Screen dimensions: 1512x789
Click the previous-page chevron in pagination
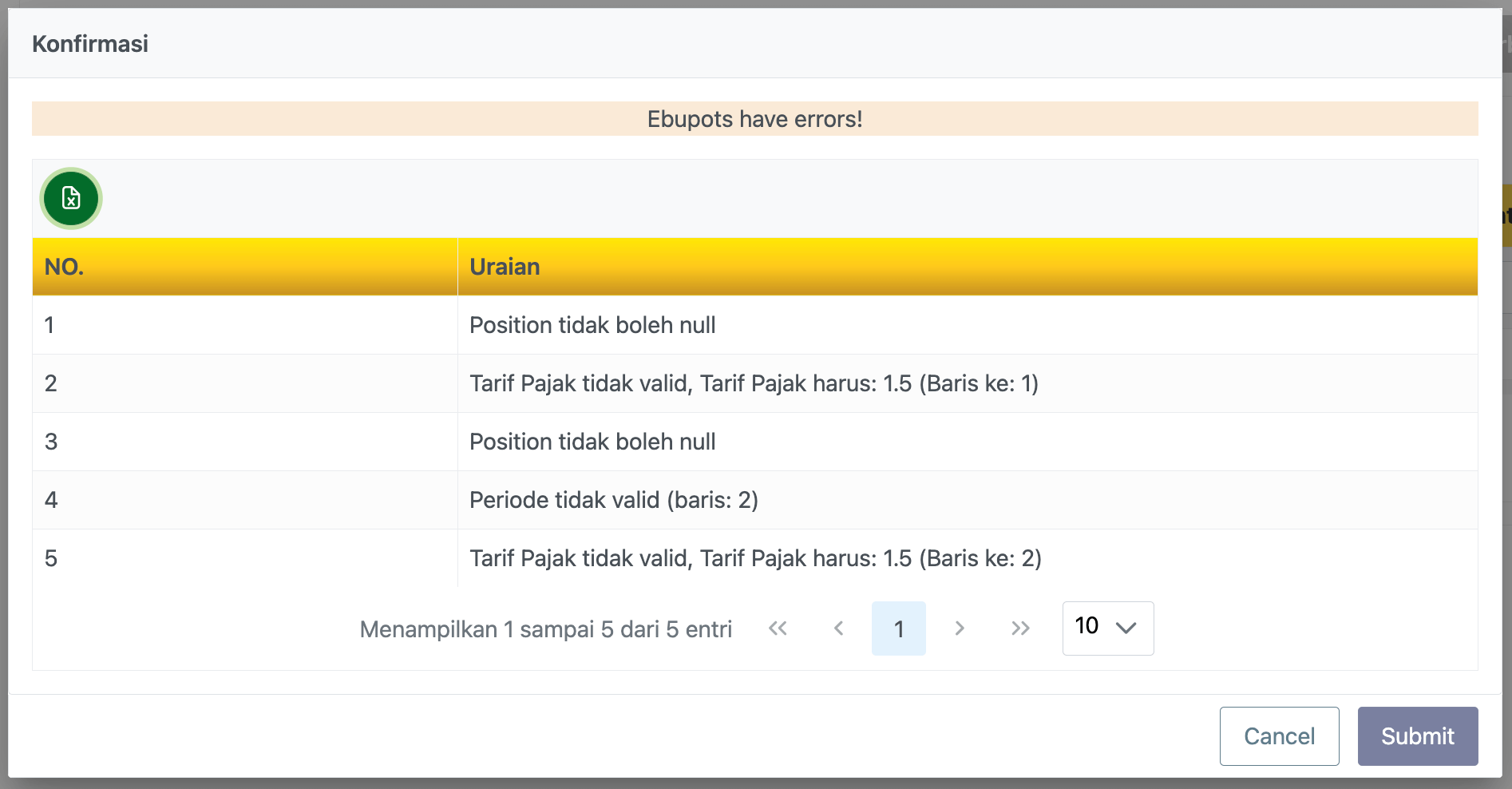[x=839, y=628]
